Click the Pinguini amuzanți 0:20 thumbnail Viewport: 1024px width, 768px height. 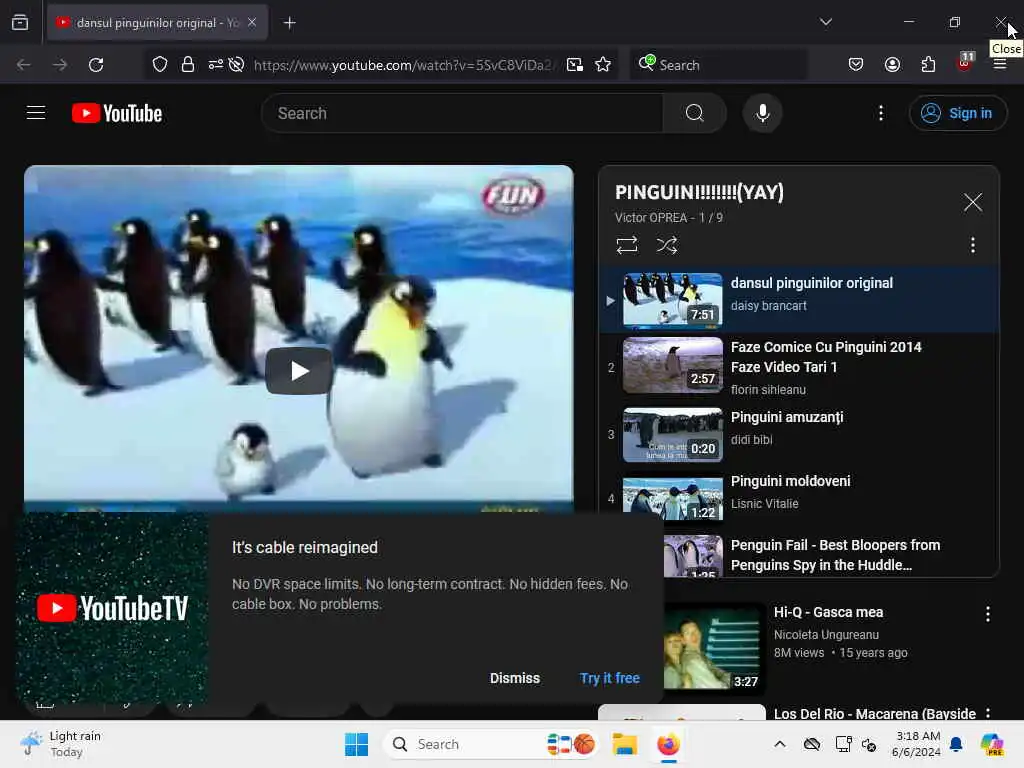pyautogui.click(x=673, y=434)
